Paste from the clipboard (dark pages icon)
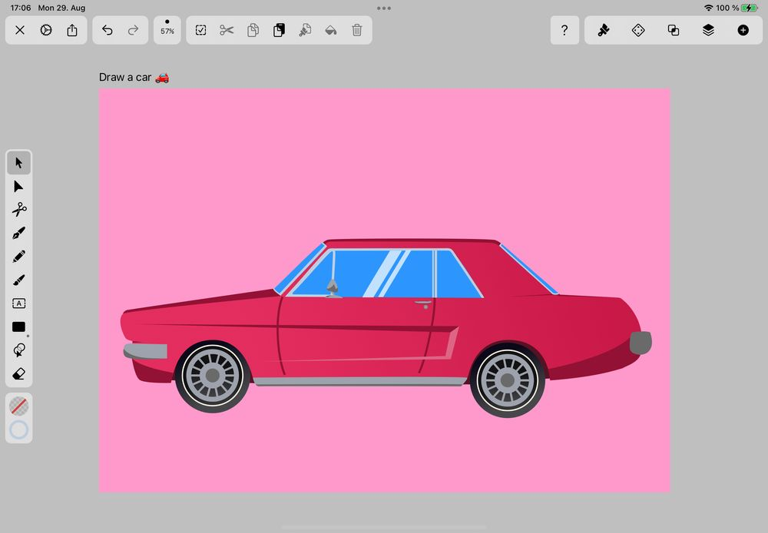The image size is (768, 533). coord(279,30)
